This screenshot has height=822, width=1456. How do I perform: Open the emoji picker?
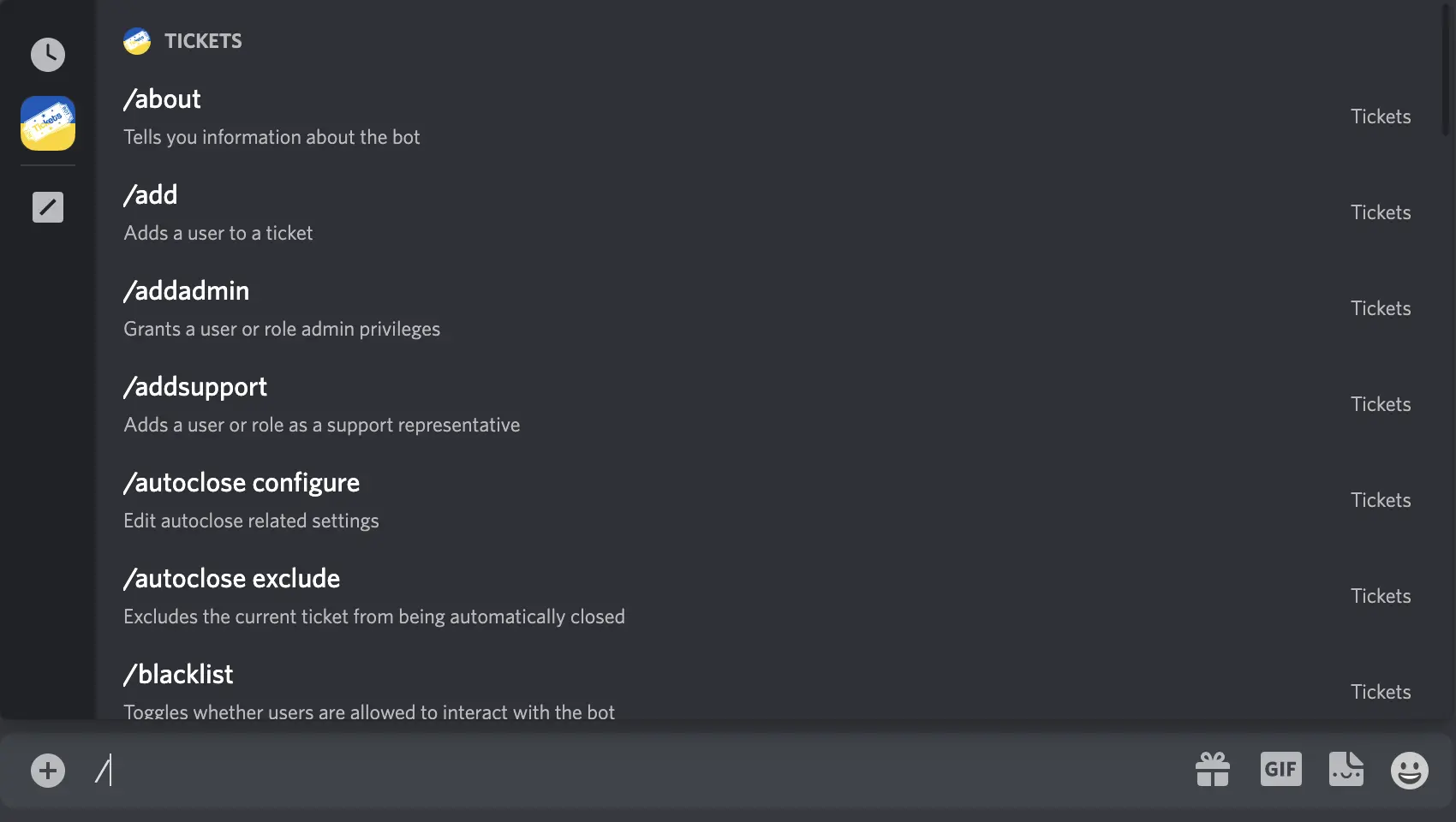coord(1410,770)
